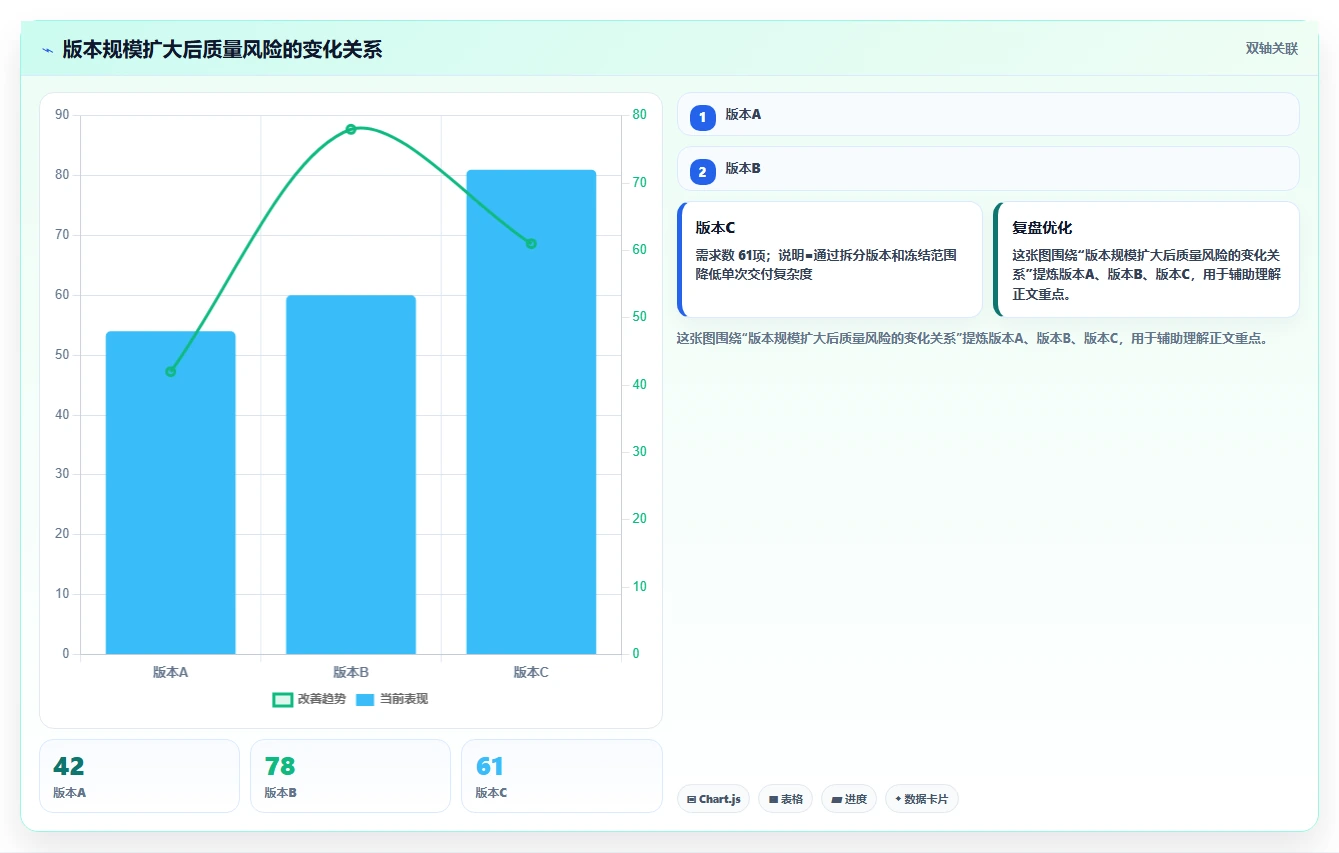The height and width of the screenshot is (853, 1339).
Task: Click the 版本A x-axis label
Action: coord(171,672)
